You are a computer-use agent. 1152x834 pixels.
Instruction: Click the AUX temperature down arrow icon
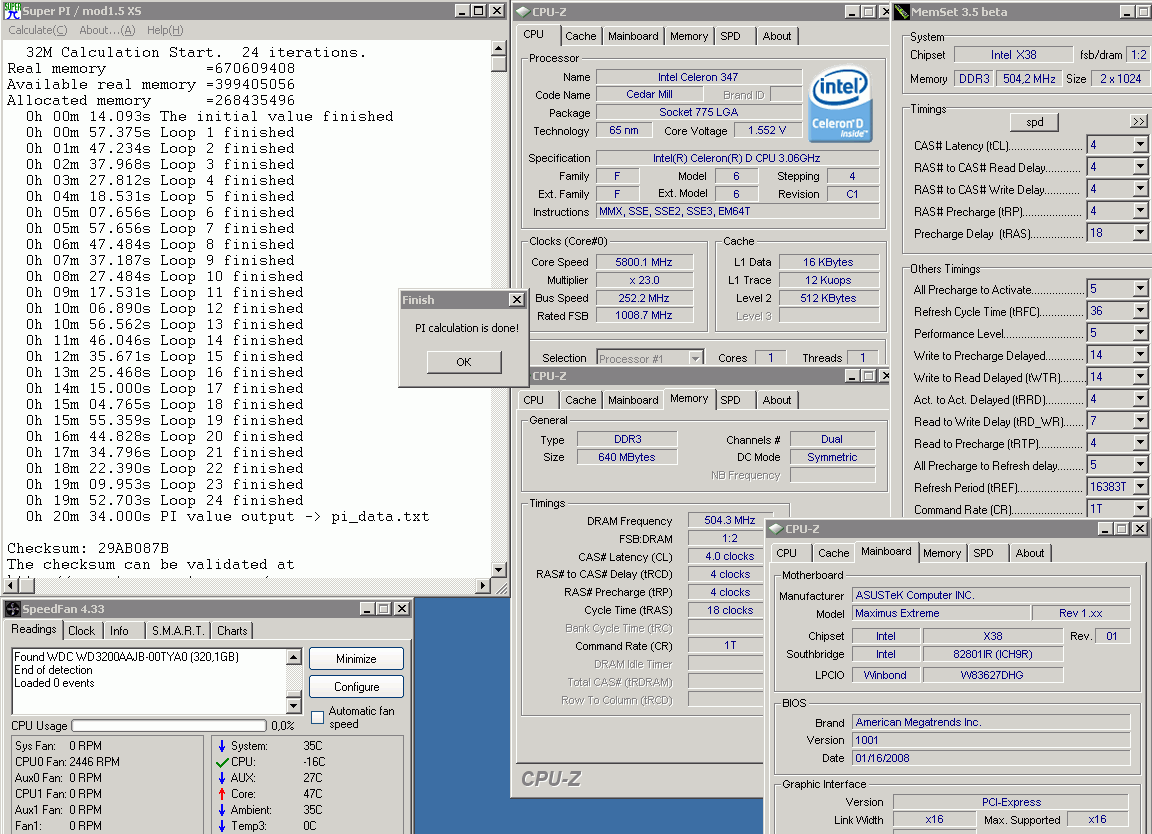222,778
